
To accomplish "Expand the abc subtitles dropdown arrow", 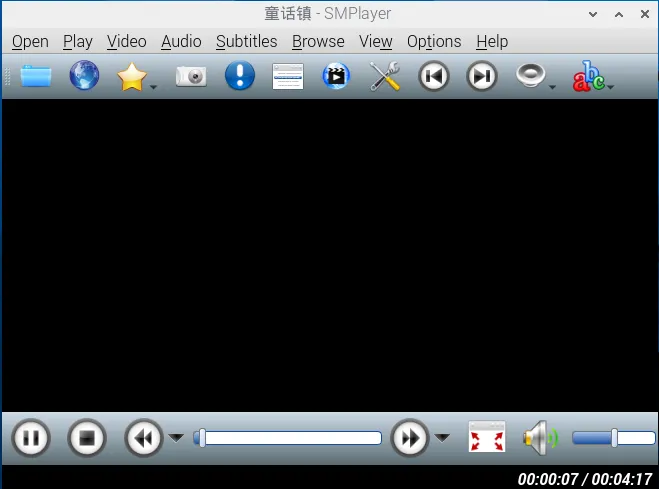I will [611, 87].
